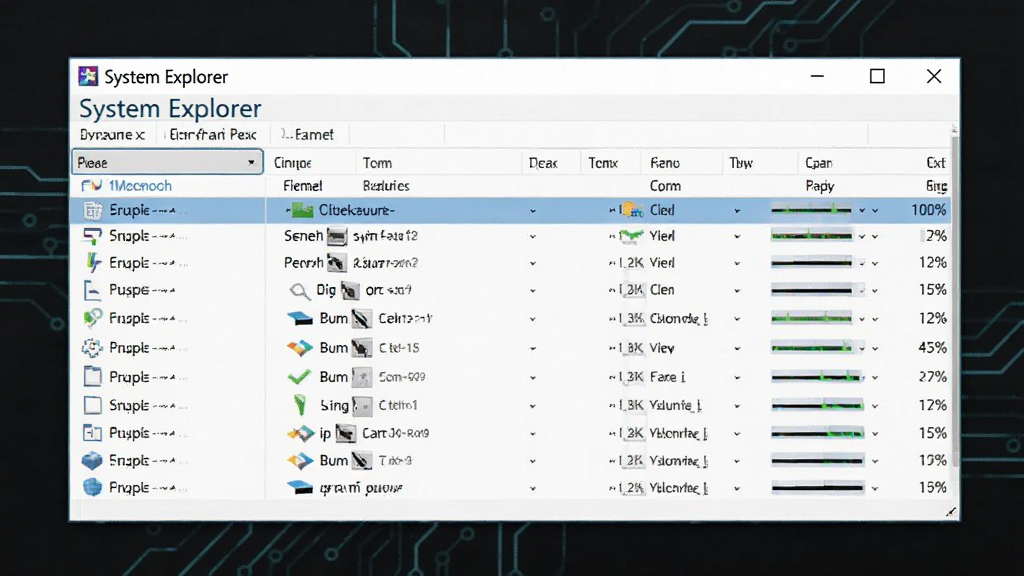Sort by the Cinqoe column header
The height and width of the screenshot is (576, 1024).
(x=293, y=163)
